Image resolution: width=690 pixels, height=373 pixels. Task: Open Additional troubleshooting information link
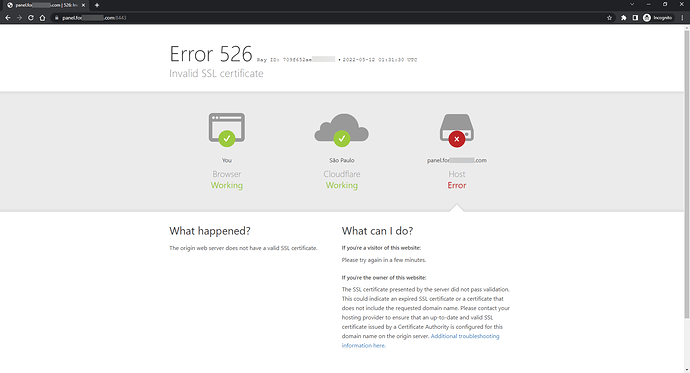point(420,340)
